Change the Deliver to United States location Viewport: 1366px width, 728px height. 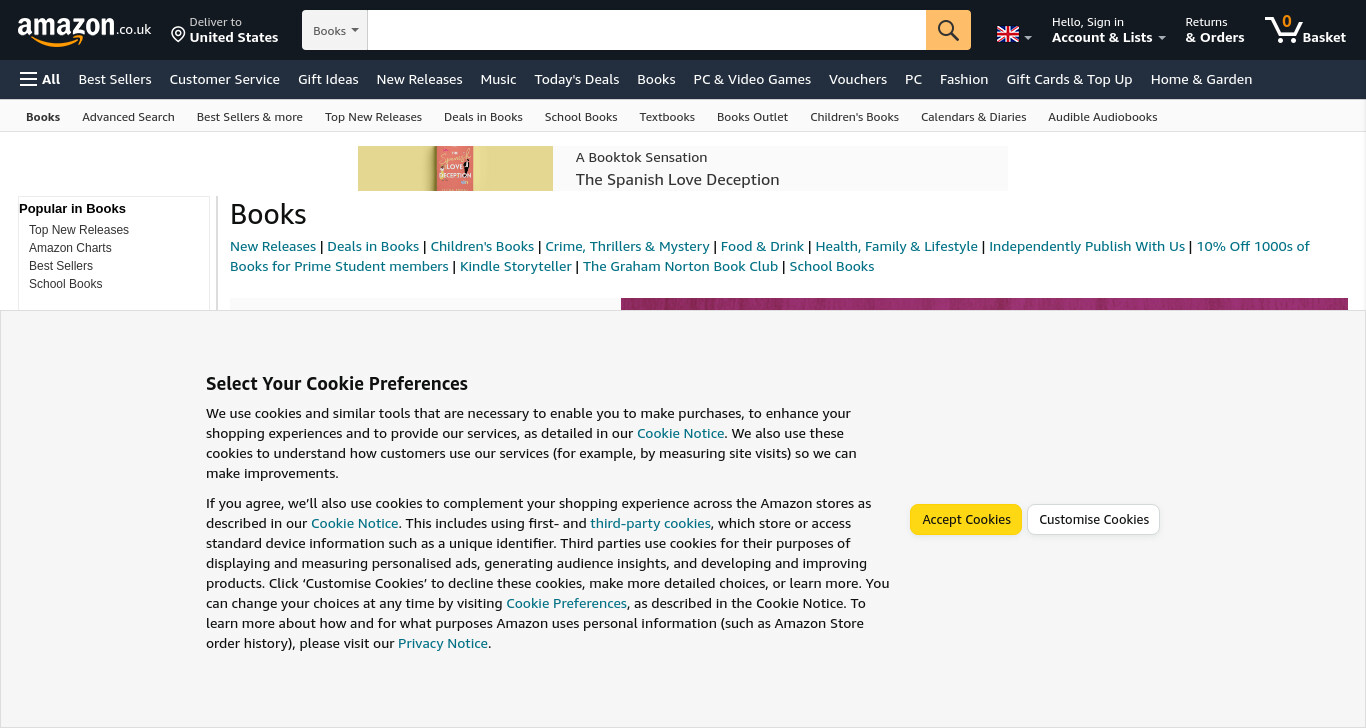pos(224,30)
